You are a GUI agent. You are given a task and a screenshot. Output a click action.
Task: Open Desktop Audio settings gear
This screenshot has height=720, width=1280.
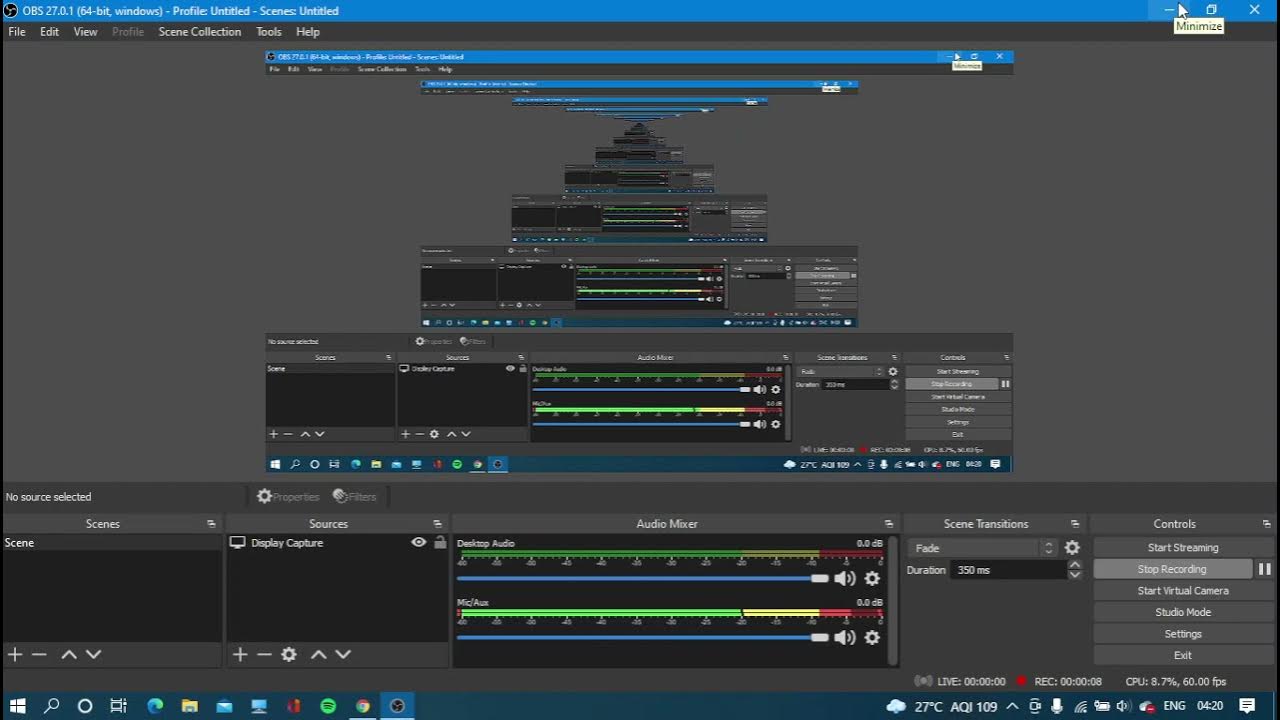(872, 578)
